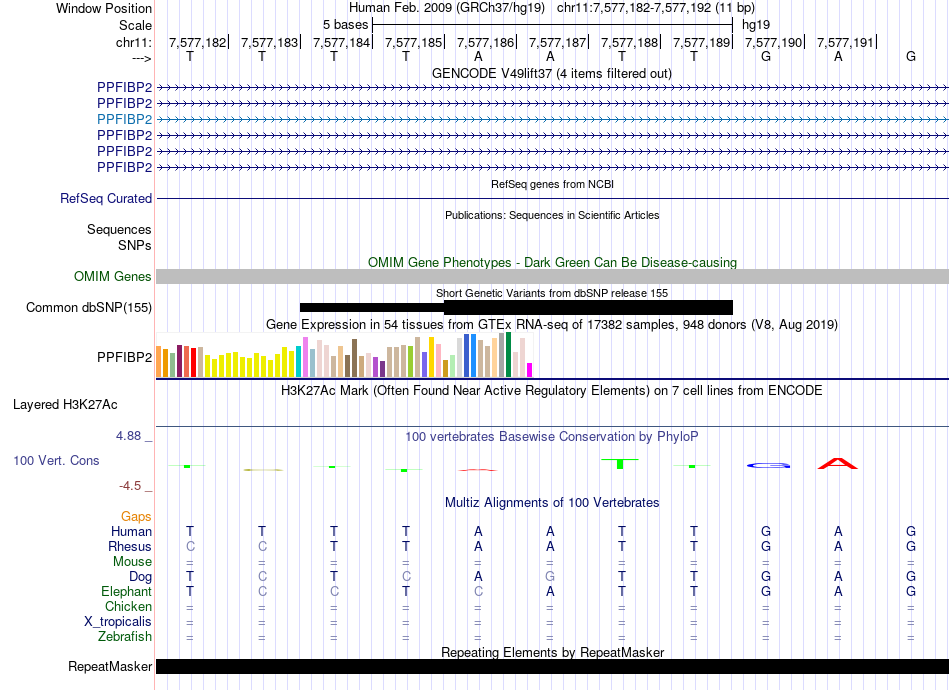Click the Rhesus alignment row label
The width and height of the screenshot is (950, 690).
coord(130,546)
